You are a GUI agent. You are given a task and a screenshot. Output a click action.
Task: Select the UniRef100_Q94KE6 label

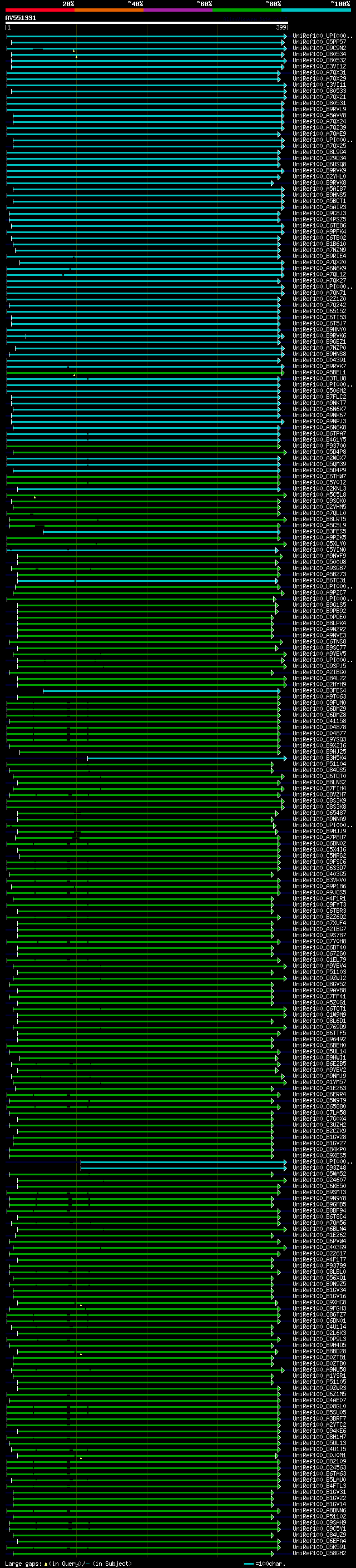pyautogui.click(x=319, y=1431)
